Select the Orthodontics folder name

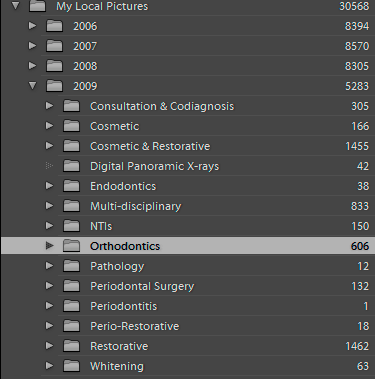pos(125,246)
